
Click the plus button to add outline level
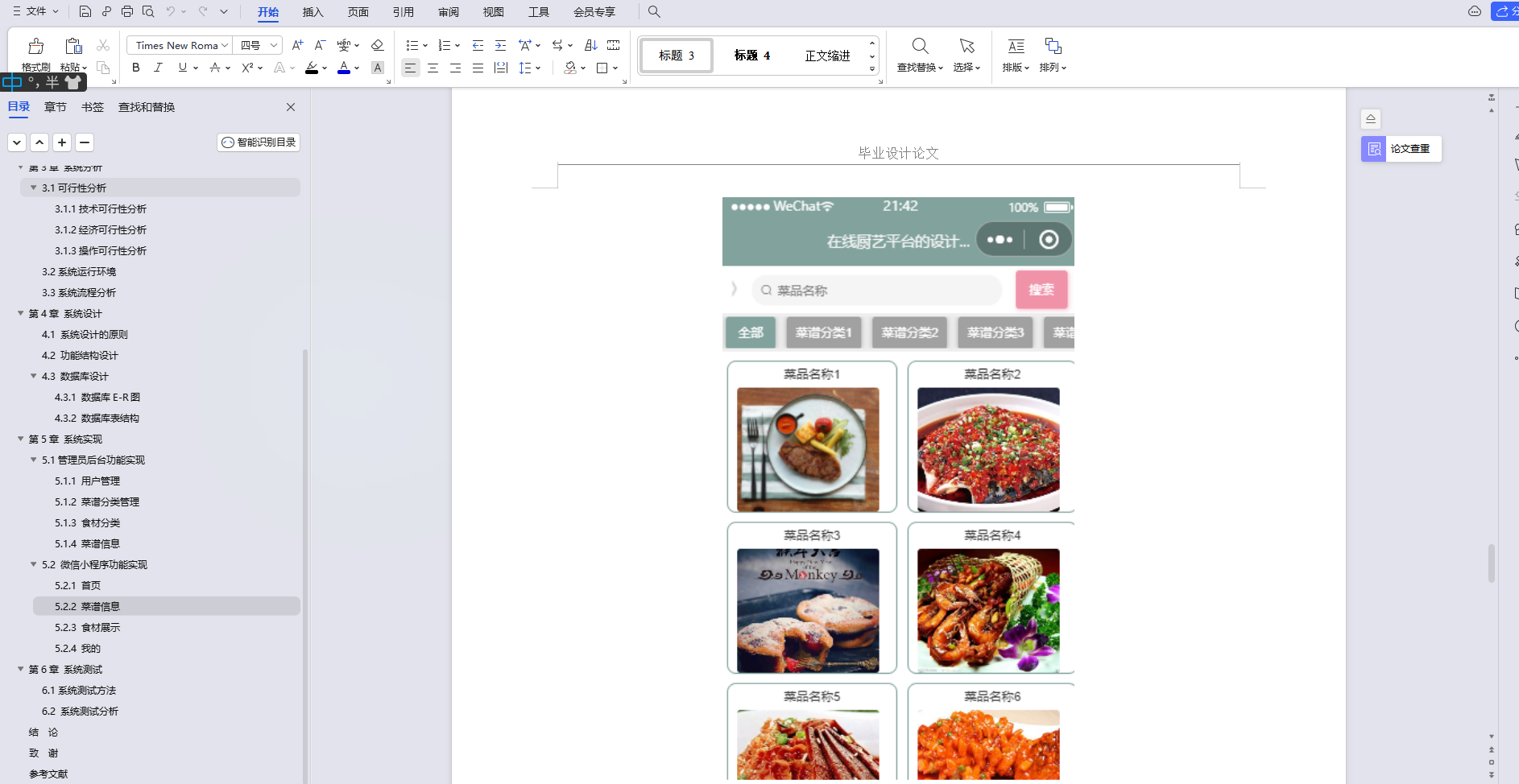[62, 142]
